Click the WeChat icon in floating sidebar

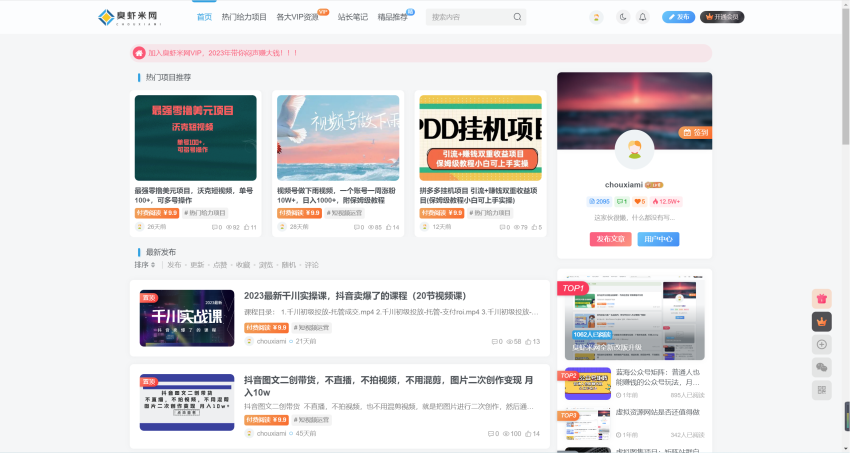pyautogui.click(x=821, y=367)
